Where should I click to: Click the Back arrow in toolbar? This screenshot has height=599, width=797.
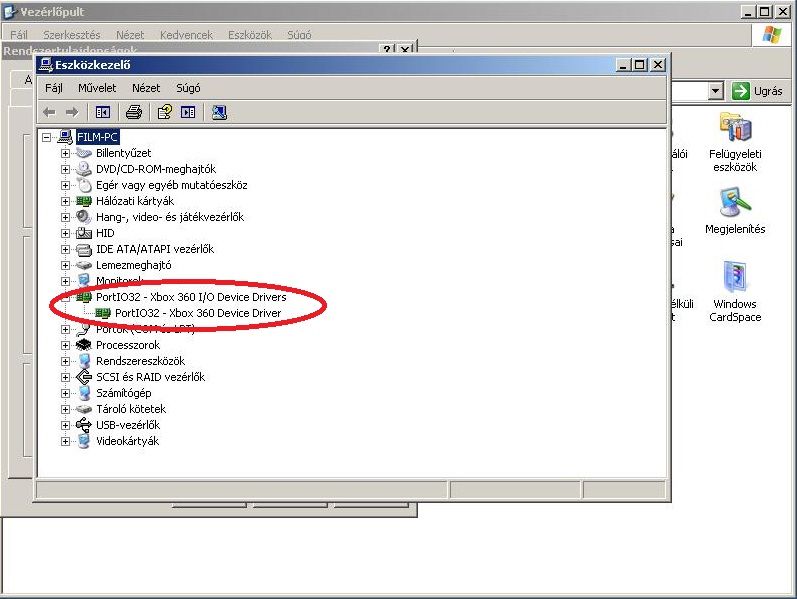[49, 112]
